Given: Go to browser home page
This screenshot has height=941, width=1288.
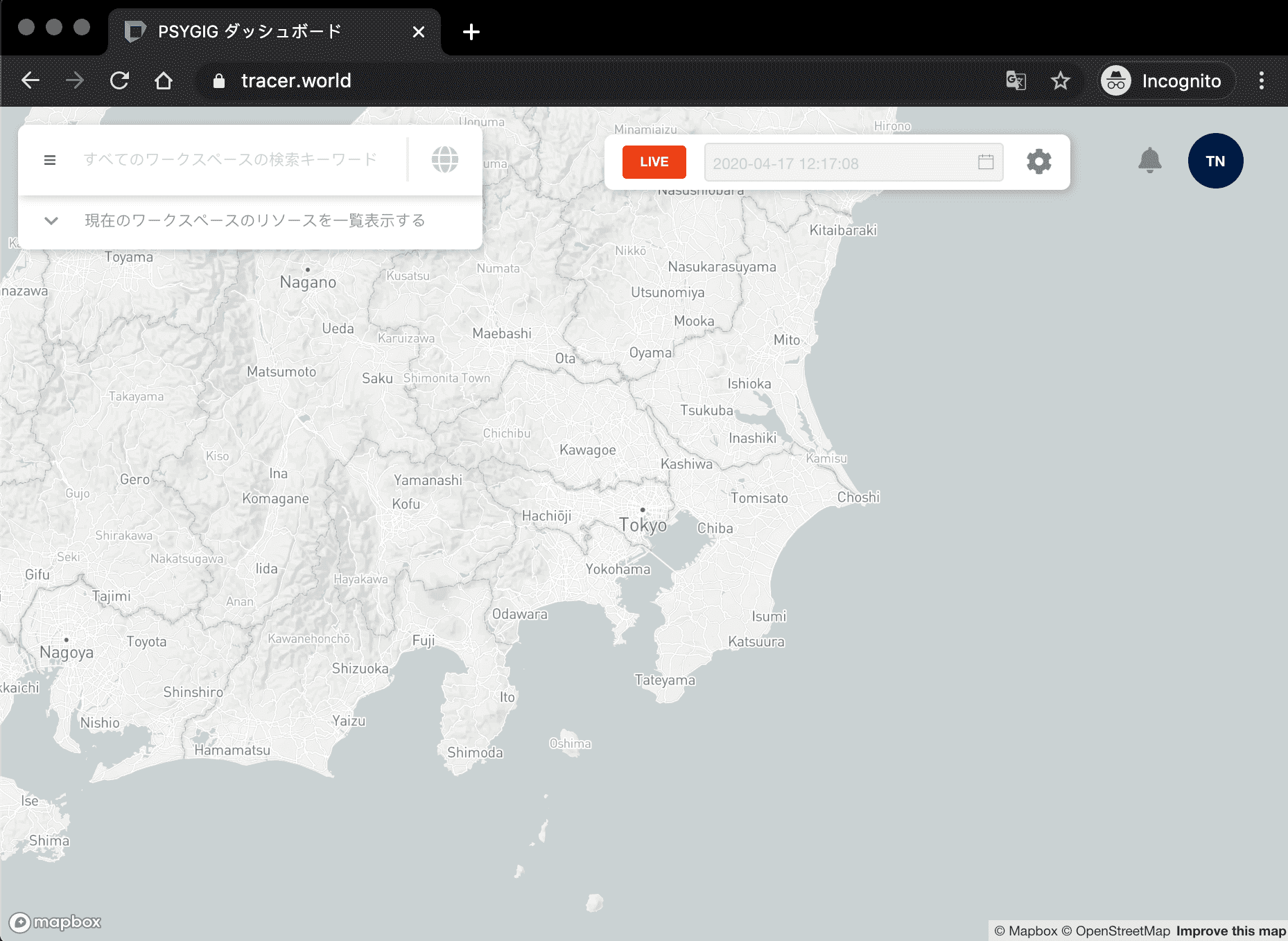Looking at the screenshot, I should 164,81.
